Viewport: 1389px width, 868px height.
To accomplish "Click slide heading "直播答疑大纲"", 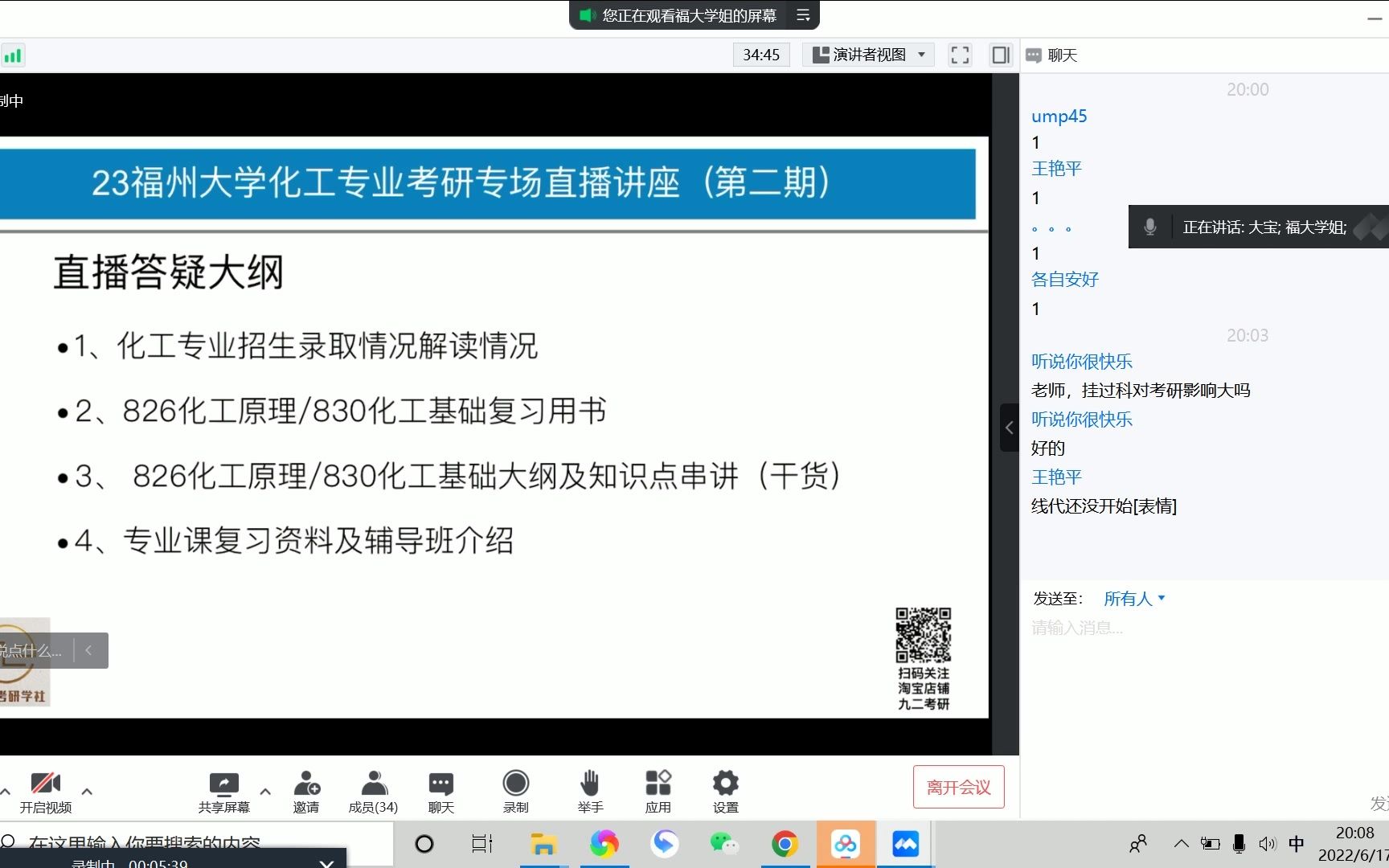I will click(x=168, y=272).
